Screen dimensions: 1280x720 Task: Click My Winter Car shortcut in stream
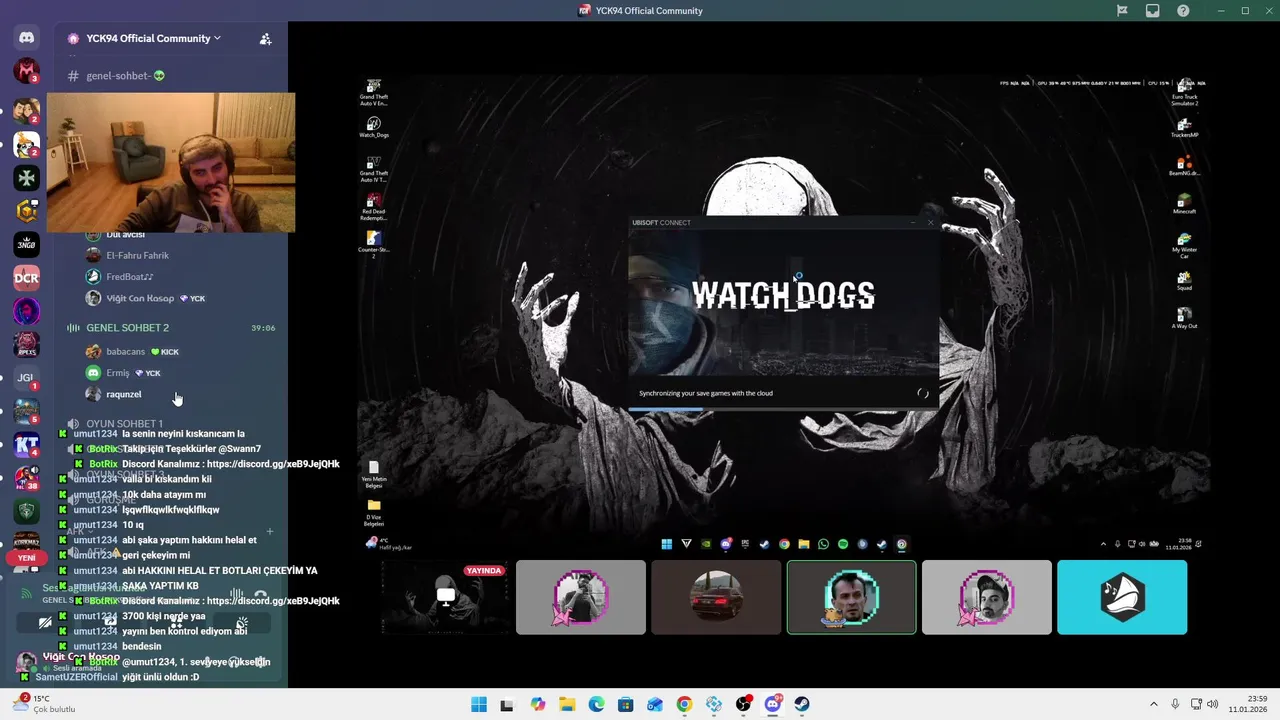click(1185, 245)
